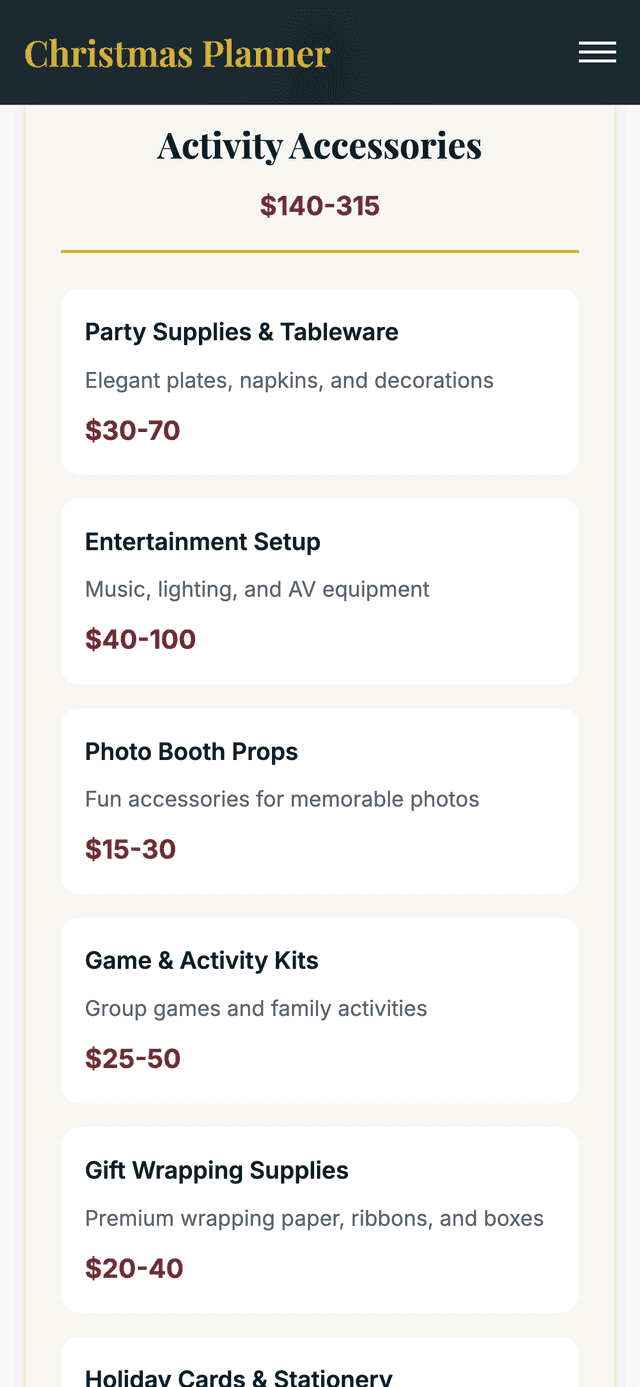Select the Entertainment Setup card

pos(320,590)
